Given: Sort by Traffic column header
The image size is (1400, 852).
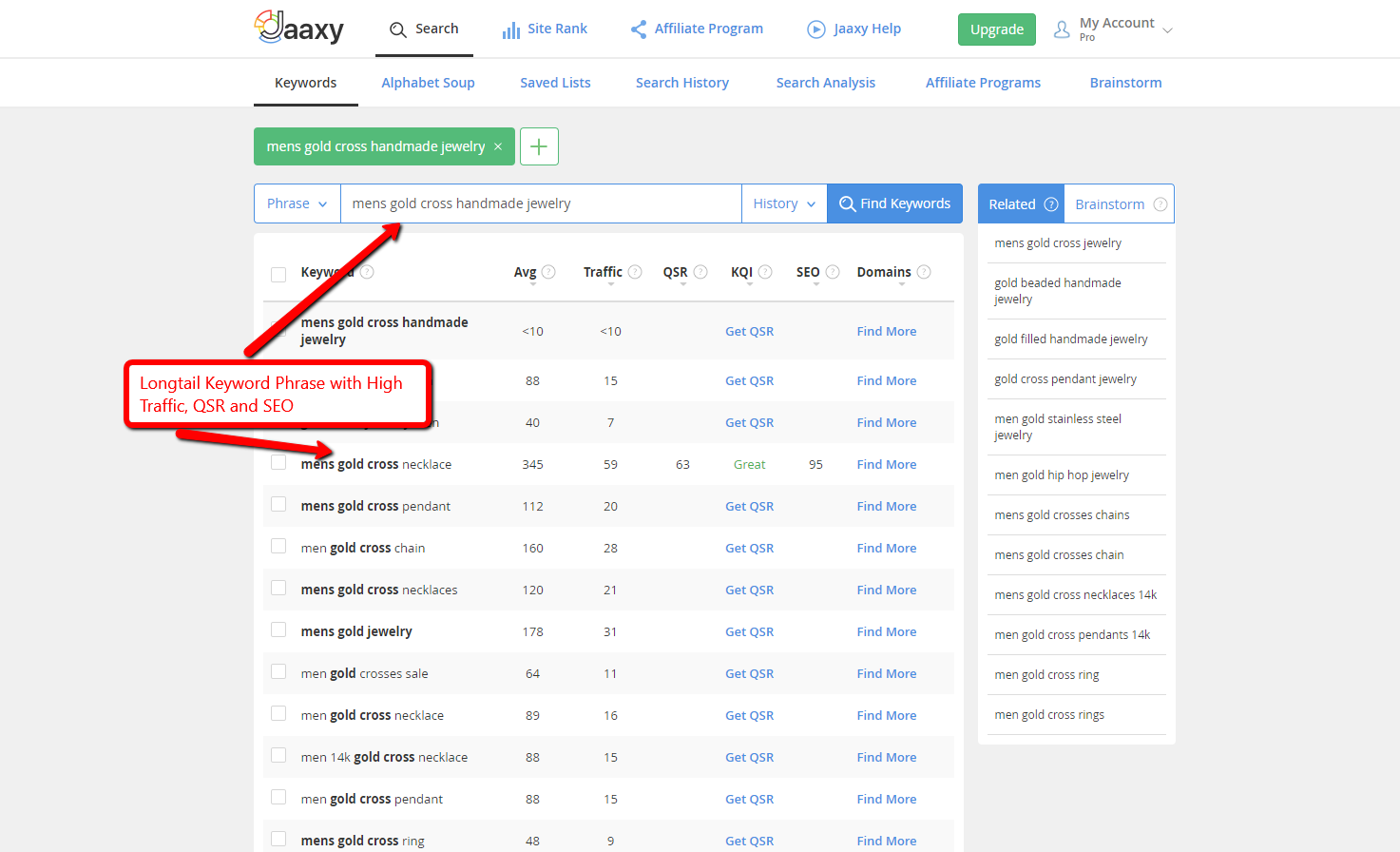Looking at the screenshot, I should (x=603, y=273).
